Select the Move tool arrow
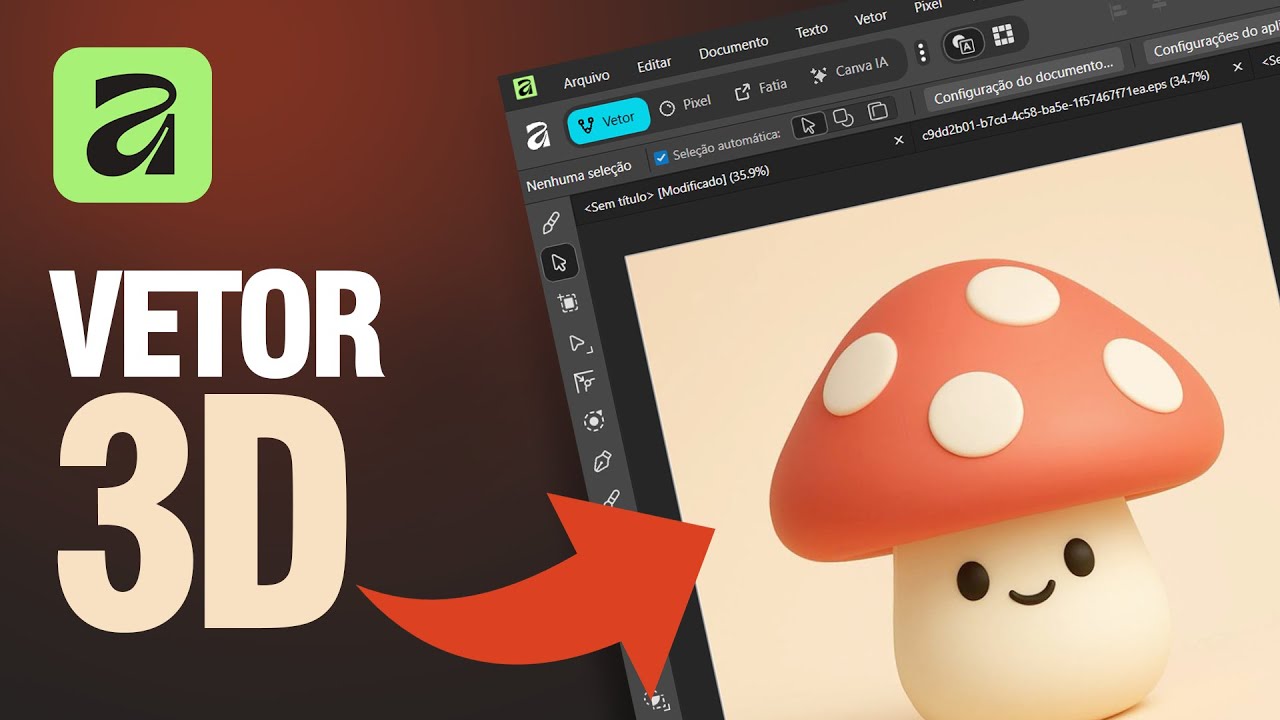Image resolution: width=1280 pixels, height=720 pixels. (x=559, y=262)
